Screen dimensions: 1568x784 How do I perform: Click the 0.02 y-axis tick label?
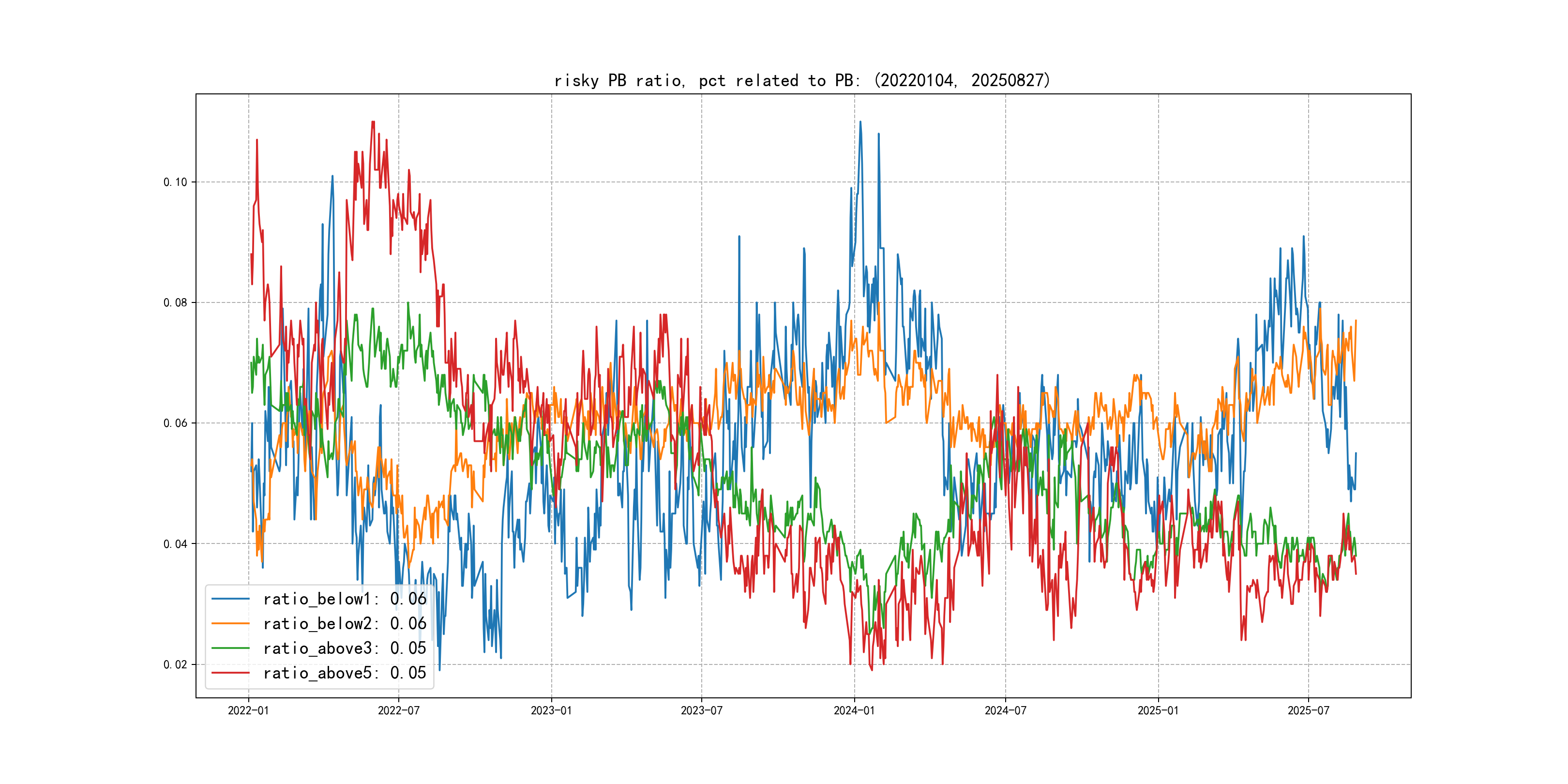coord(175,664)
